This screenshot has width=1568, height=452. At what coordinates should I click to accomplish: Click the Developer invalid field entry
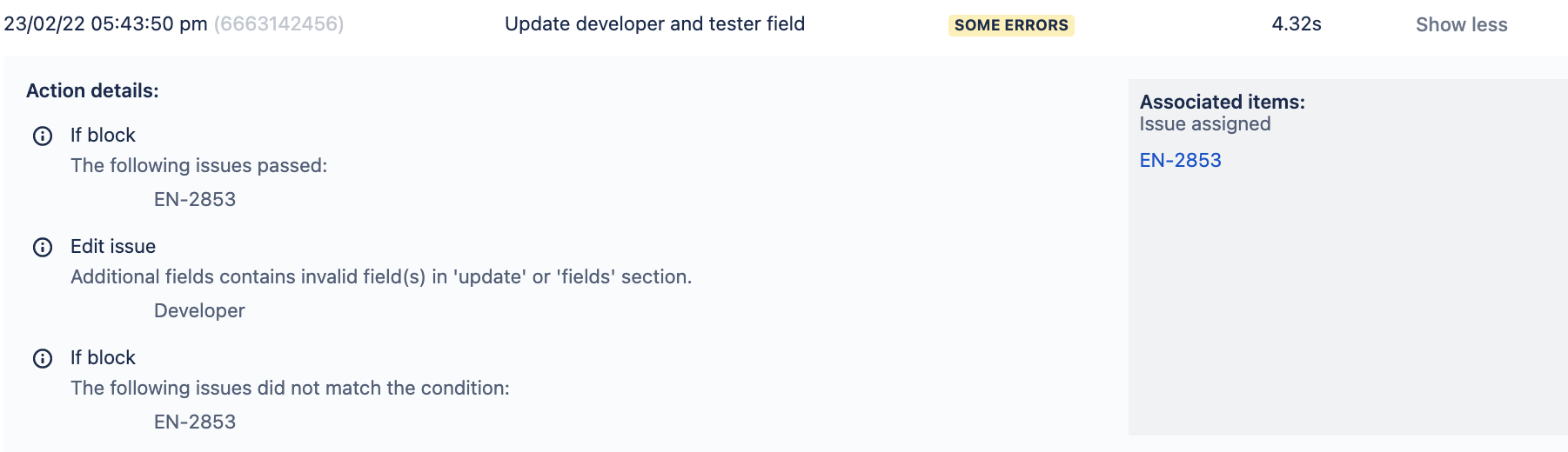pos(199,311)
